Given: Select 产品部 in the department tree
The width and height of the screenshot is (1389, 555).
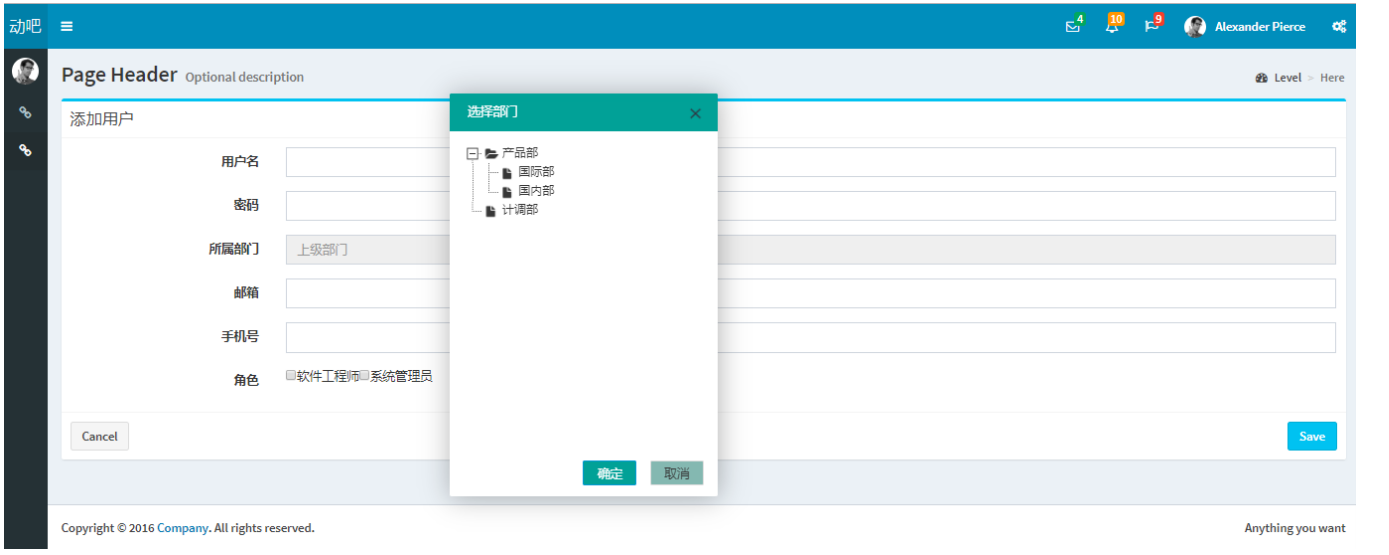Looking at the screenshot, I should pyautogui.click(x=520, y=153).
